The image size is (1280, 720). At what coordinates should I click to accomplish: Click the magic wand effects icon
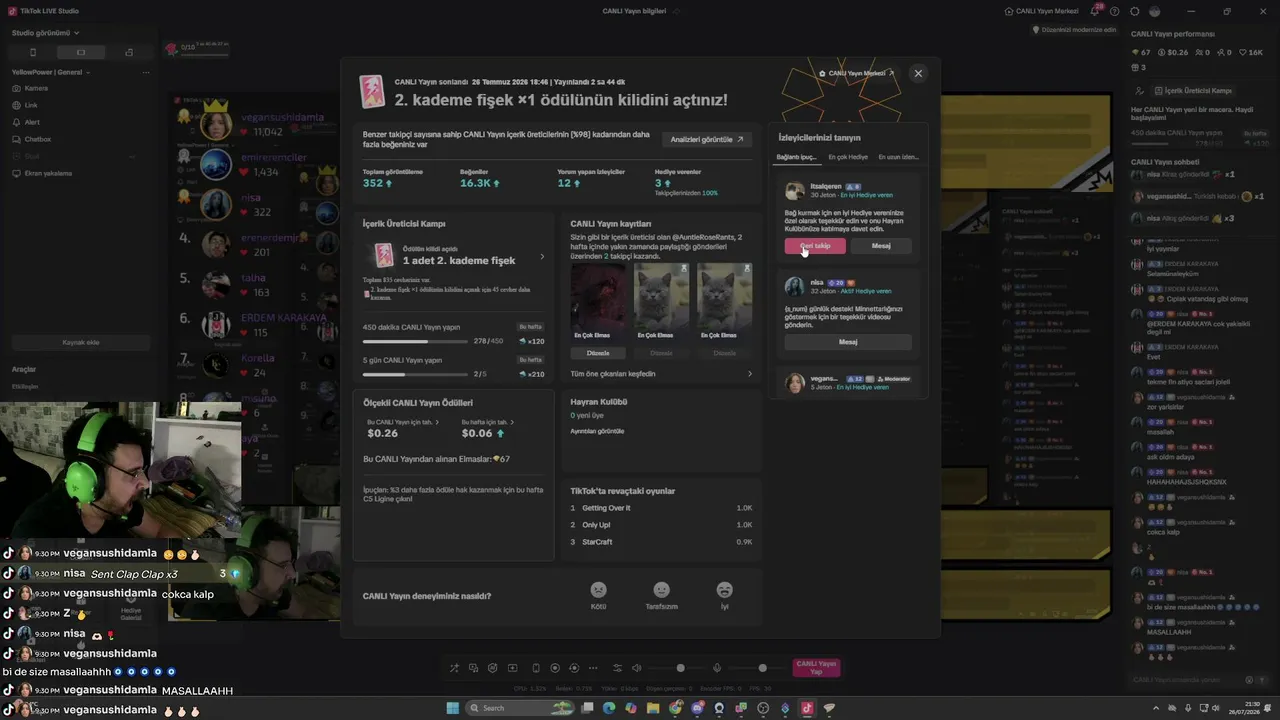coord(454,668)
